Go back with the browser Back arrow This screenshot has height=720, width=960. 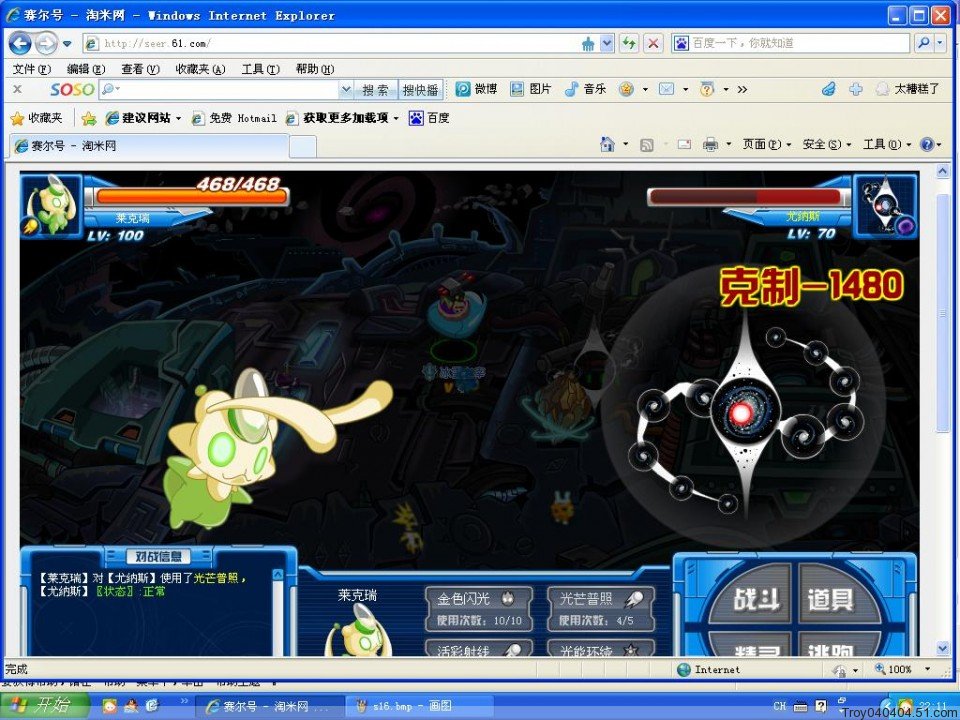[x=20, y=43]
